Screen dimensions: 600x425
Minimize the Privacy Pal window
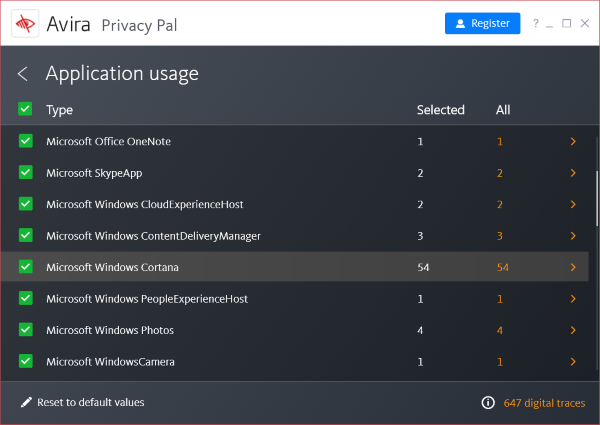tap(549, 25)
